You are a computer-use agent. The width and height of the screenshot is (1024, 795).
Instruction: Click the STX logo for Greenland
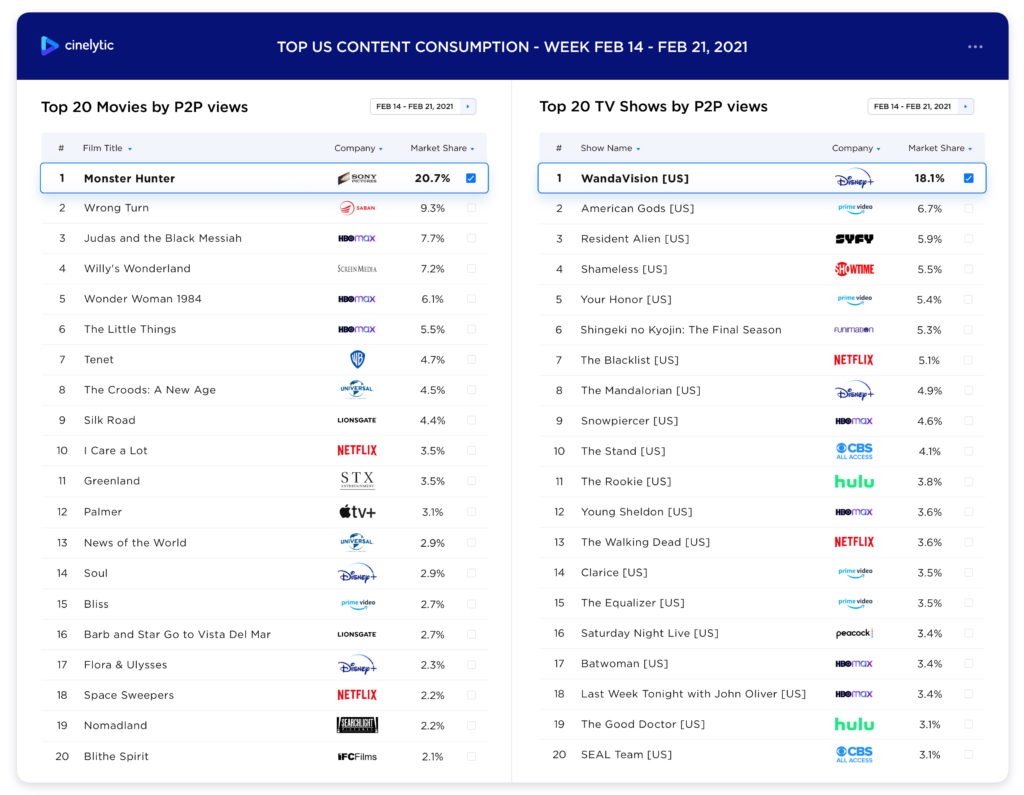(x=357, y=480)
